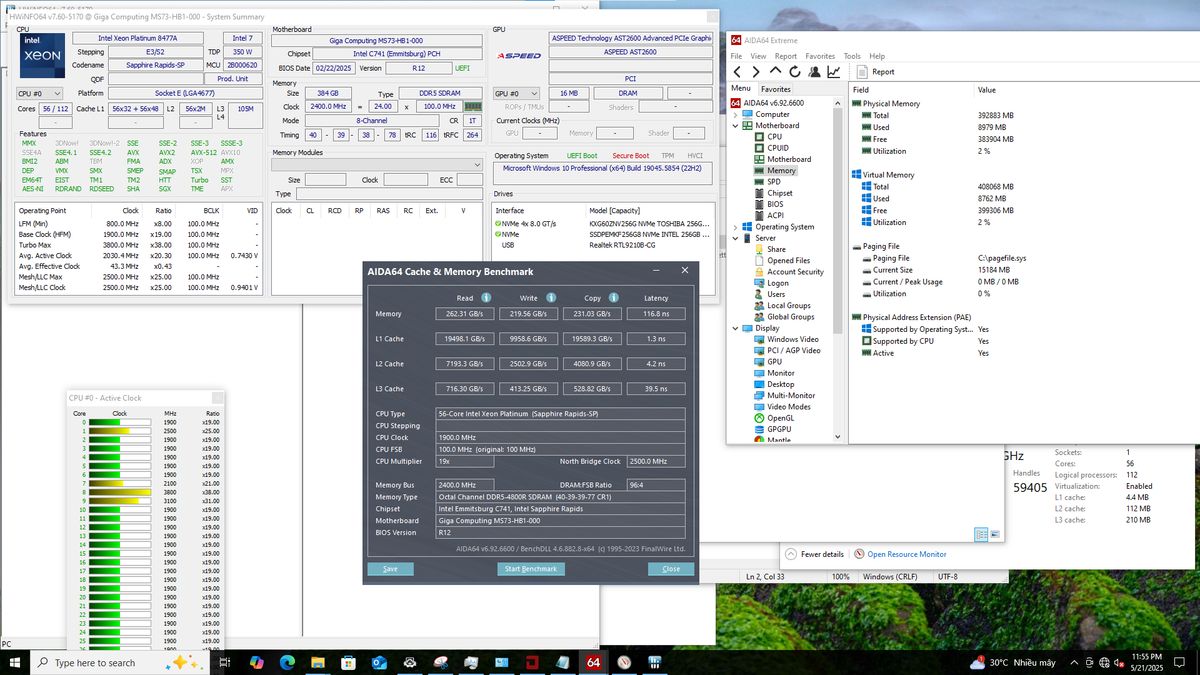Open the Start menu
This screenshot has width=1200, height=675.
14,662
